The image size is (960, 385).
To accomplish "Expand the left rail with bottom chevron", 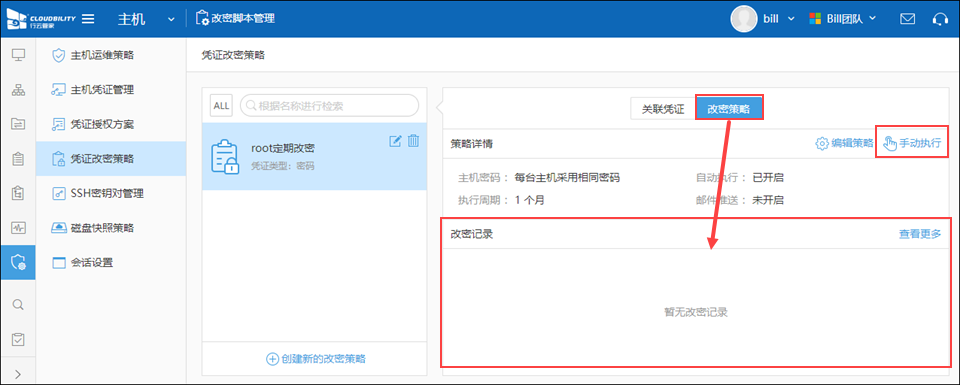I will tap(18, 373).
